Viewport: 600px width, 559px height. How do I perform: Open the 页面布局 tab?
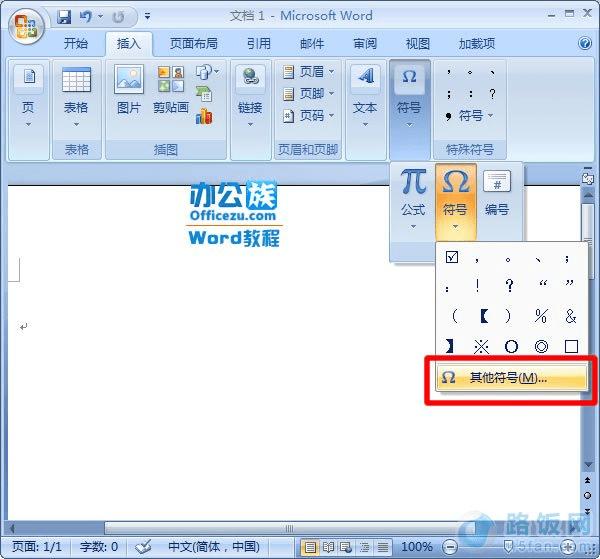194,44
